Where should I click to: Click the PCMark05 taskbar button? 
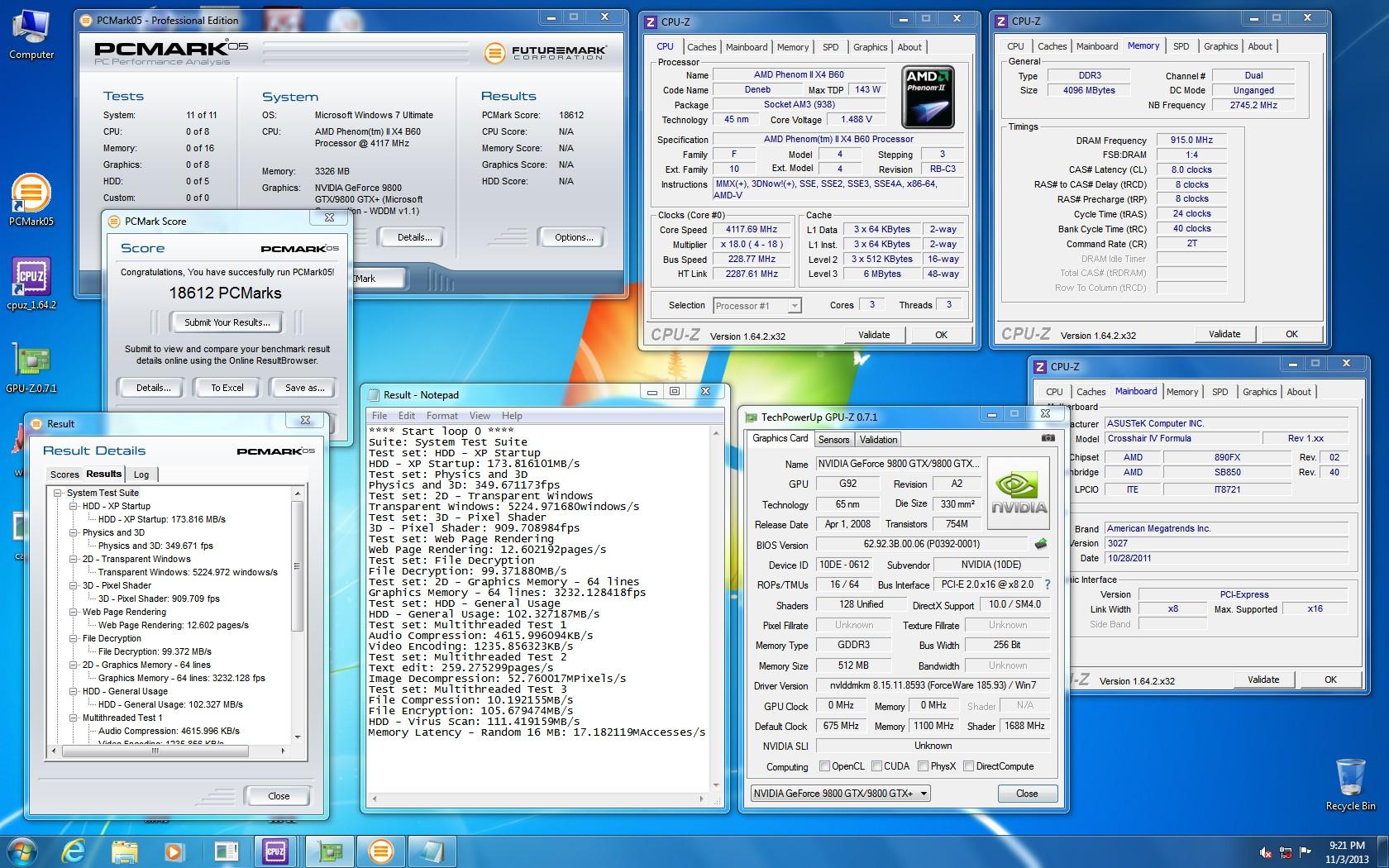pos(380,851)
